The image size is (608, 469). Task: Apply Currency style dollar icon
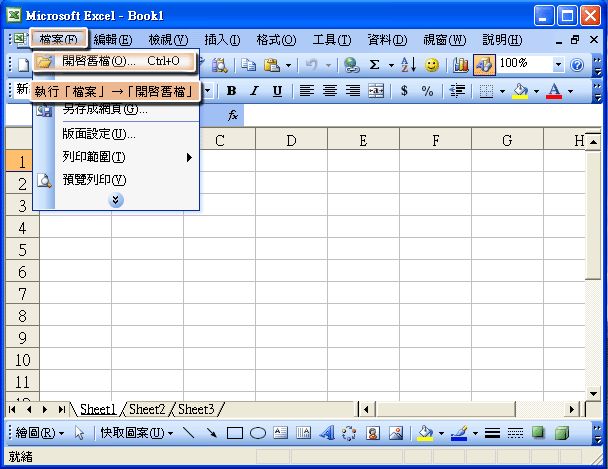[x=404, y=91]
